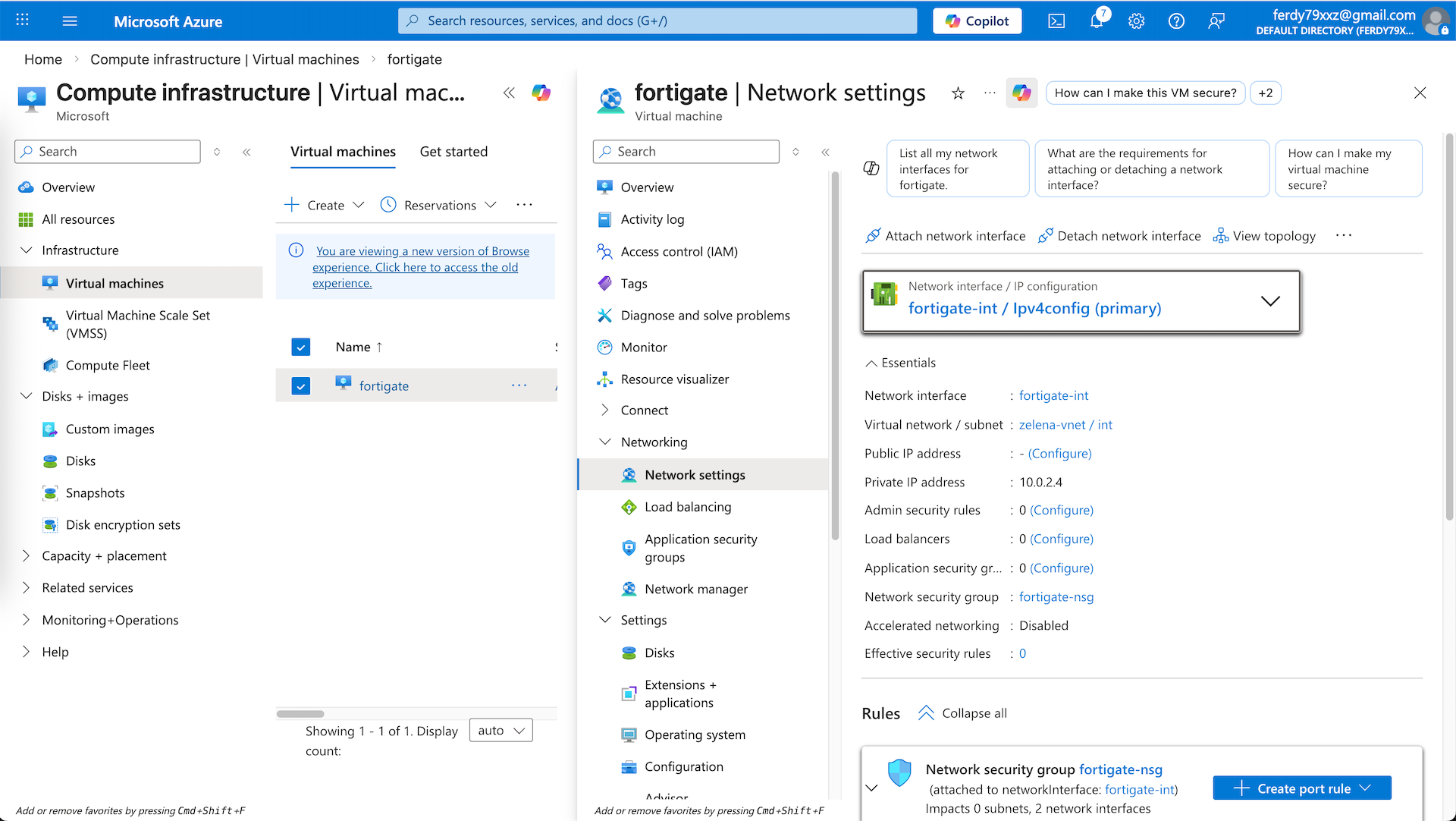The height and width of the screenshot is (821, 1456).
Task: Open Azure Cloud Shell icon
Action: click(1056, 21)
